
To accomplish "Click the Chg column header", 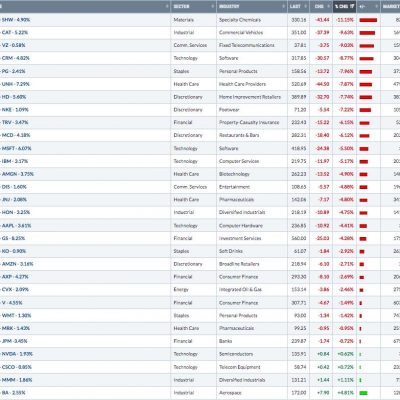I will (319, 6).
